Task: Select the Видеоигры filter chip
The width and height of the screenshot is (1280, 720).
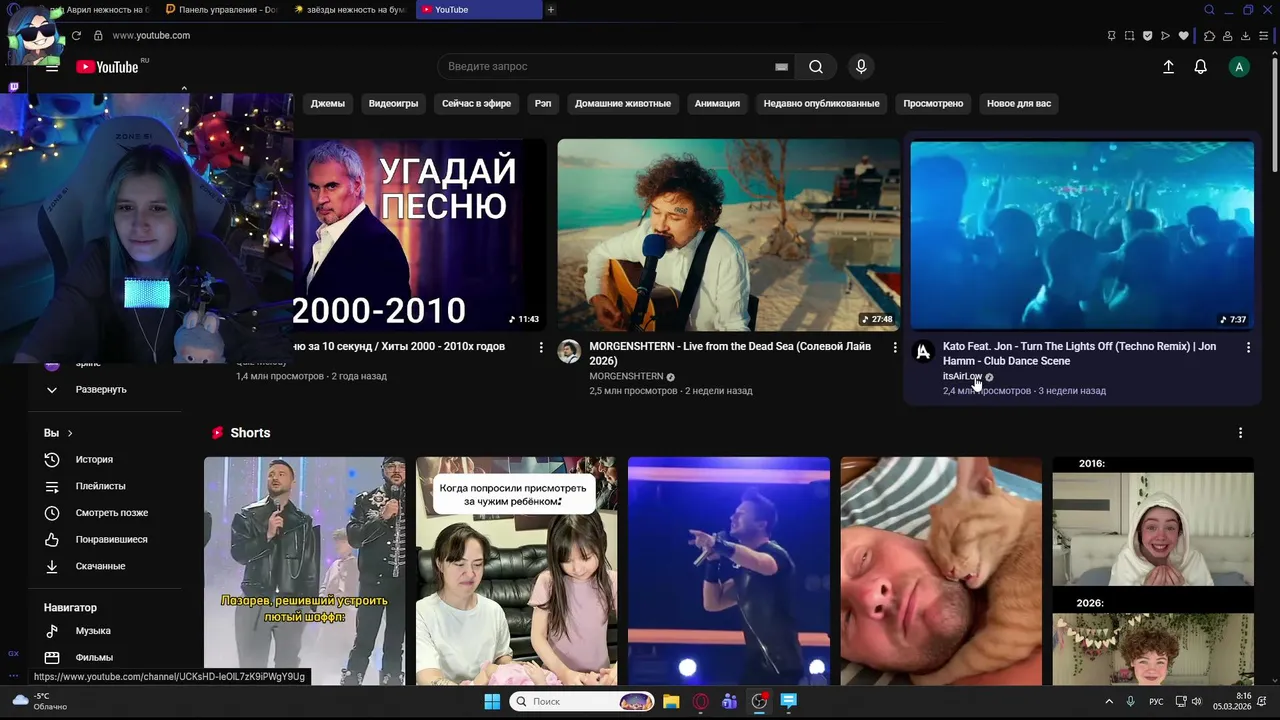Action: [x=393, y=104]
